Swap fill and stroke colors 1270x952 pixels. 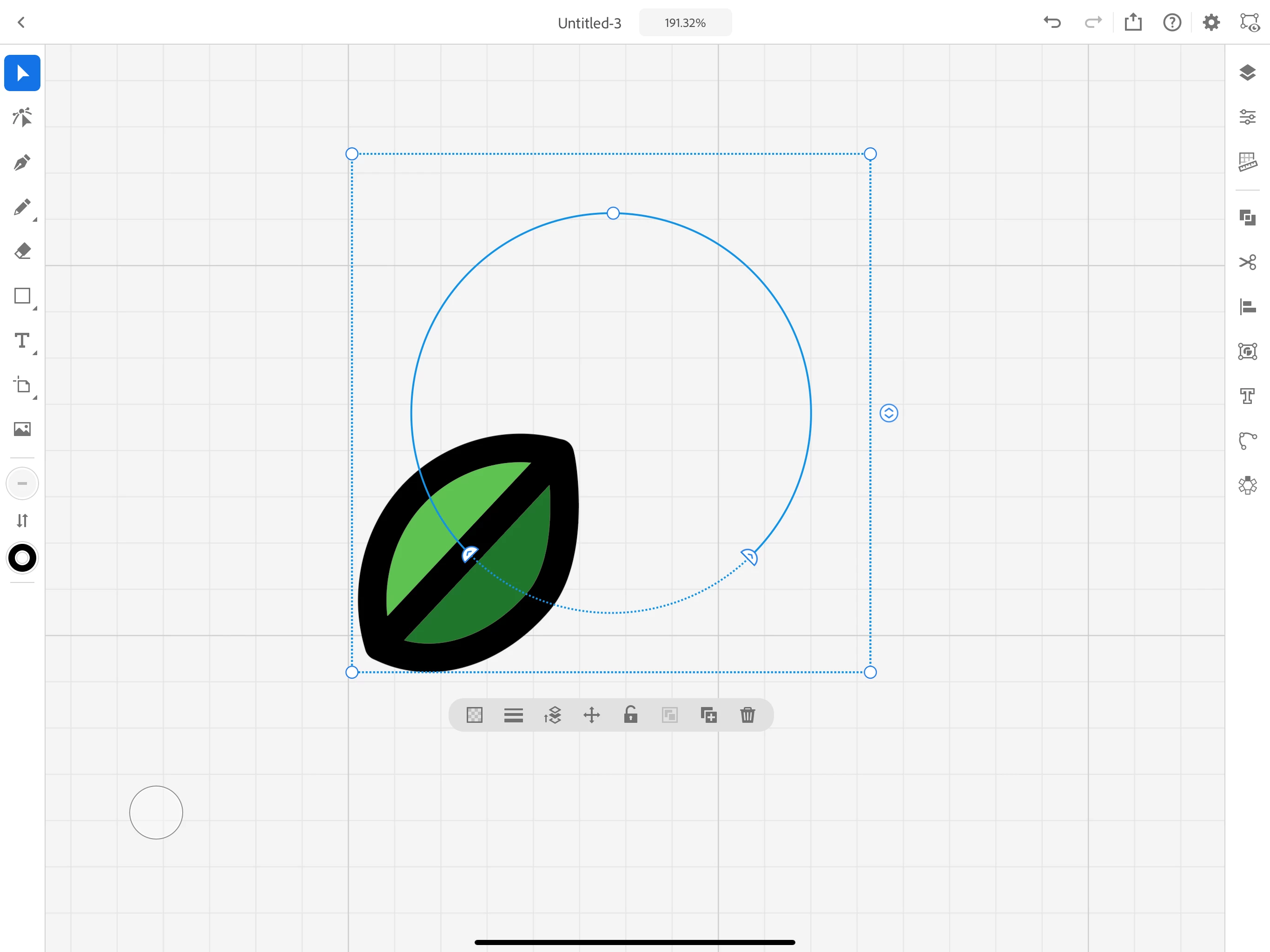point(22,521)
